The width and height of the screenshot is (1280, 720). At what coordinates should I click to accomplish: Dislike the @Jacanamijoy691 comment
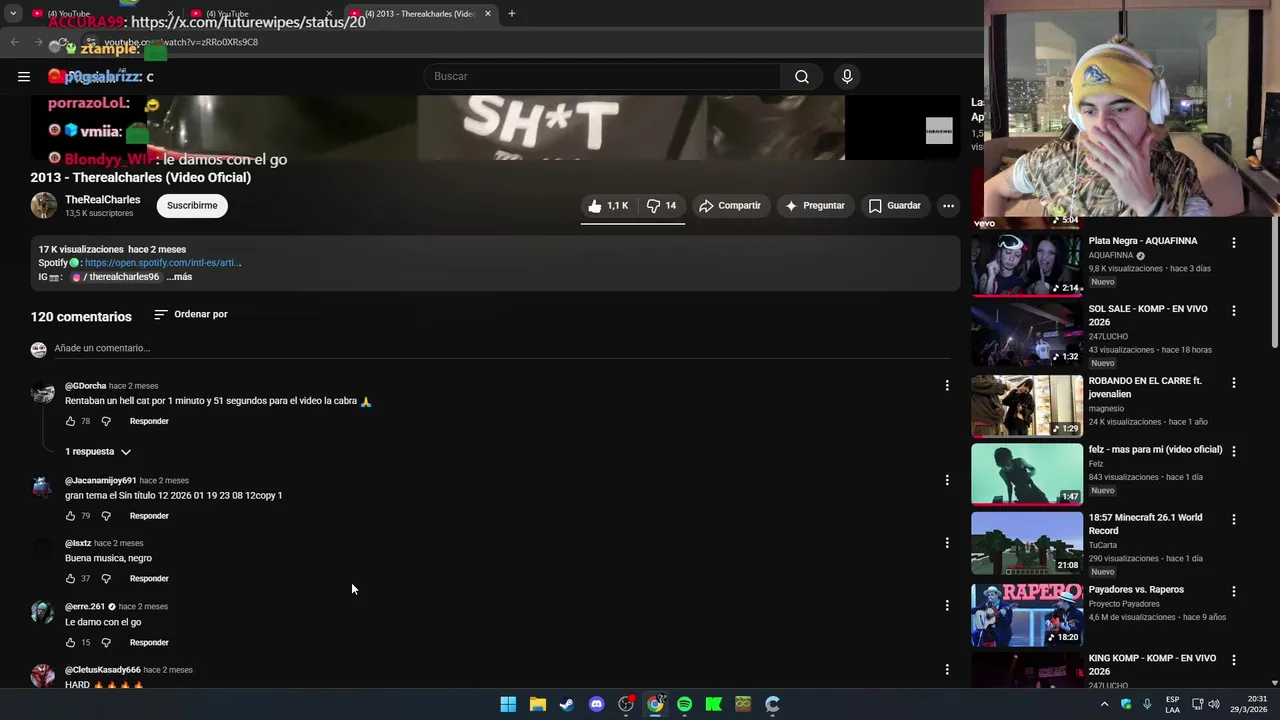point(106,516)
